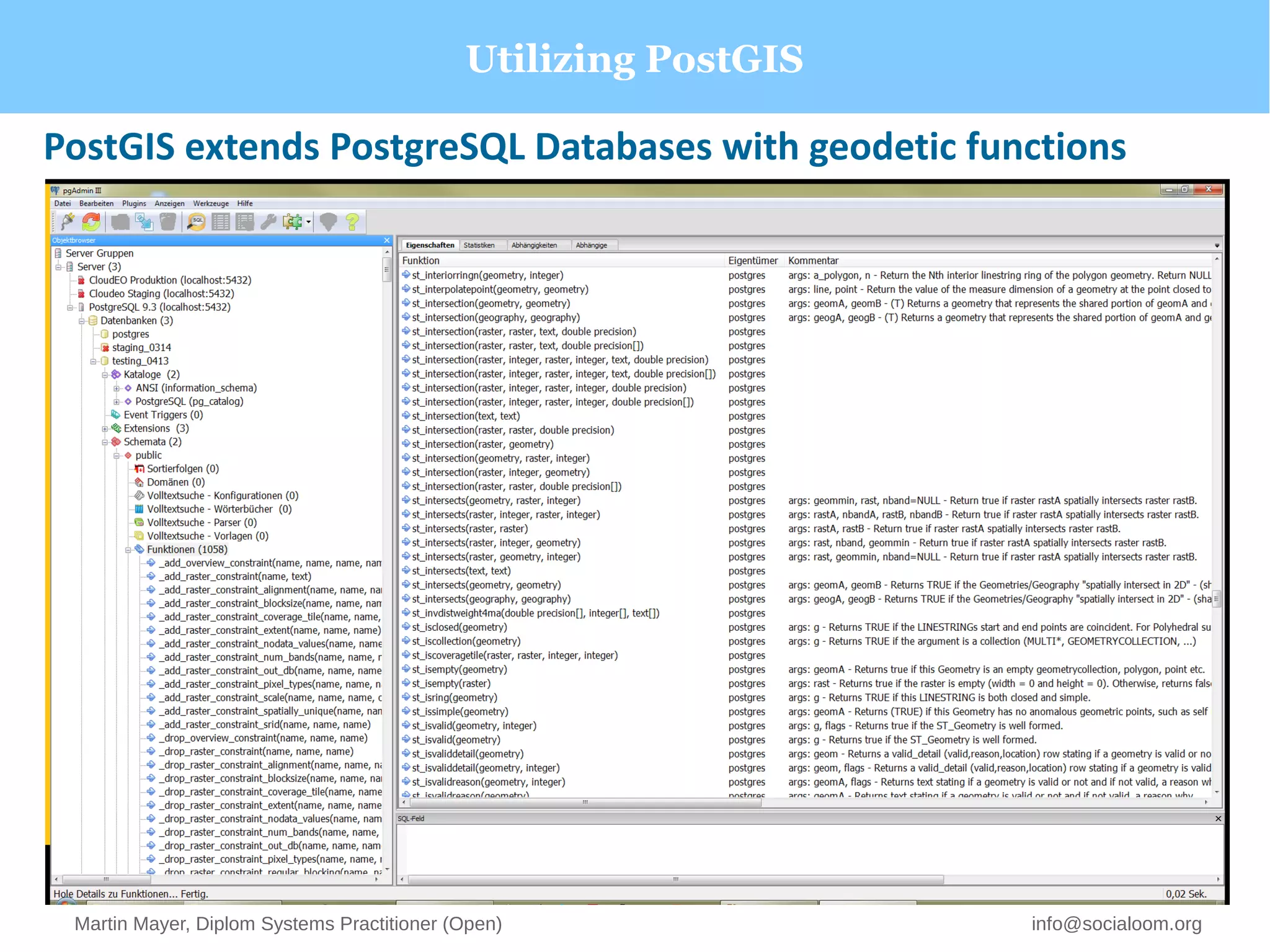Click the view data grid icon
Screen dimensions: 1270x952
click(221, 221)
